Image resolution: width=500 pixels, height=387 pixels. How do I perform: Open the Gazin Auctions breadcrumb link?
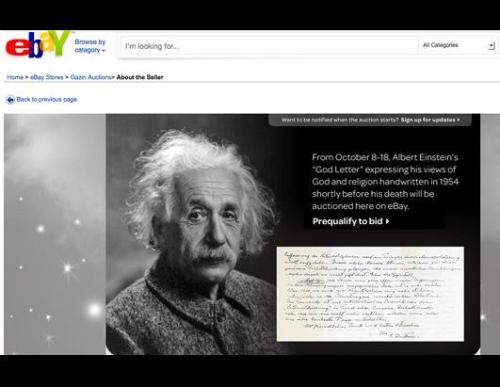tap(91, 77)
